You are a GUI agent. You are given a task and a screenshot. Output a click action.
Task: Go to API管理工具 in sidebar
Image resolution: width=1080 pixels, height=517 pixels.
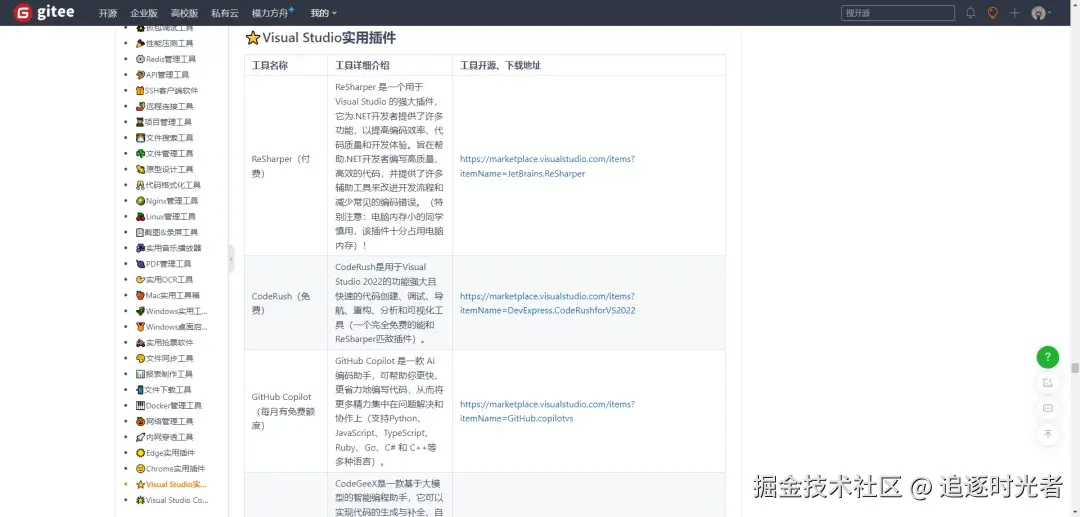(x=163, y=75)
